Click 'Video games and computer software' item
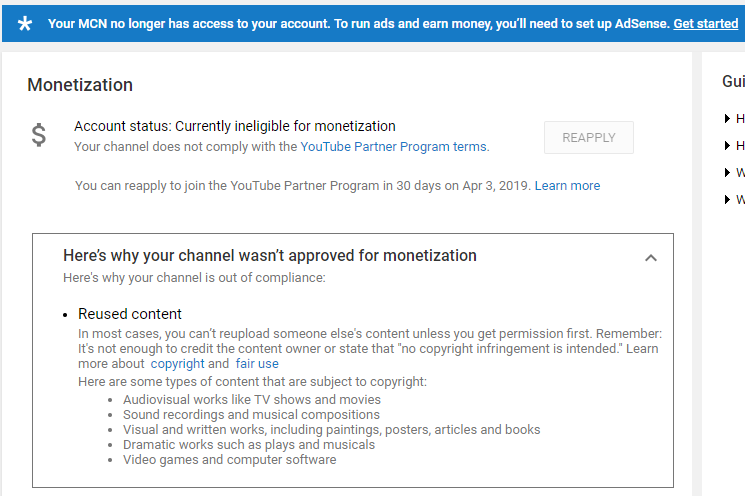 (229, 460)
